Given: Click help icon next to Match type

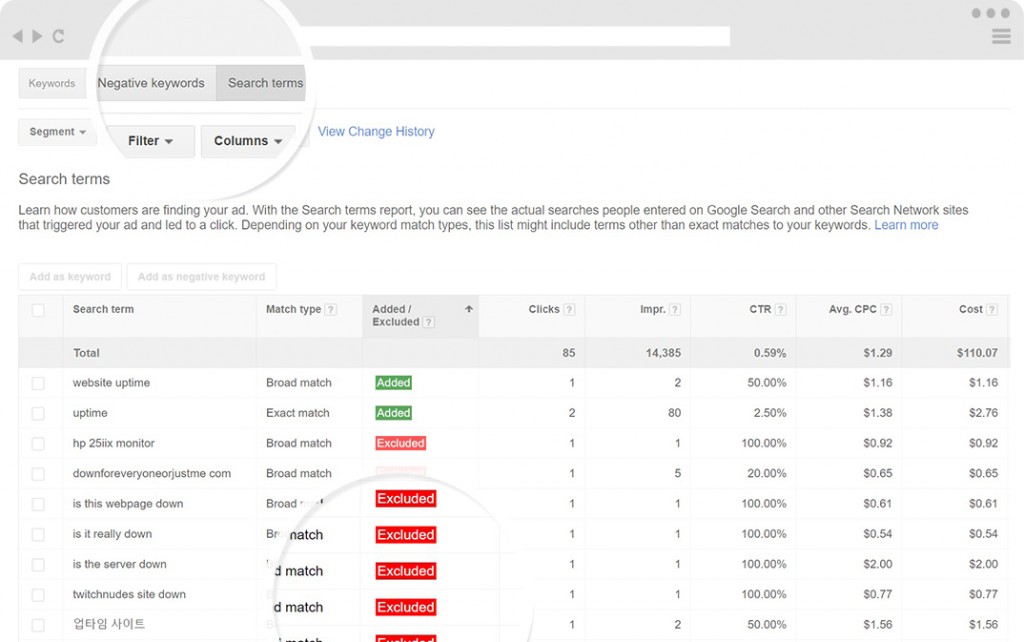Looking at the screenshot, I should pos(331,310).
